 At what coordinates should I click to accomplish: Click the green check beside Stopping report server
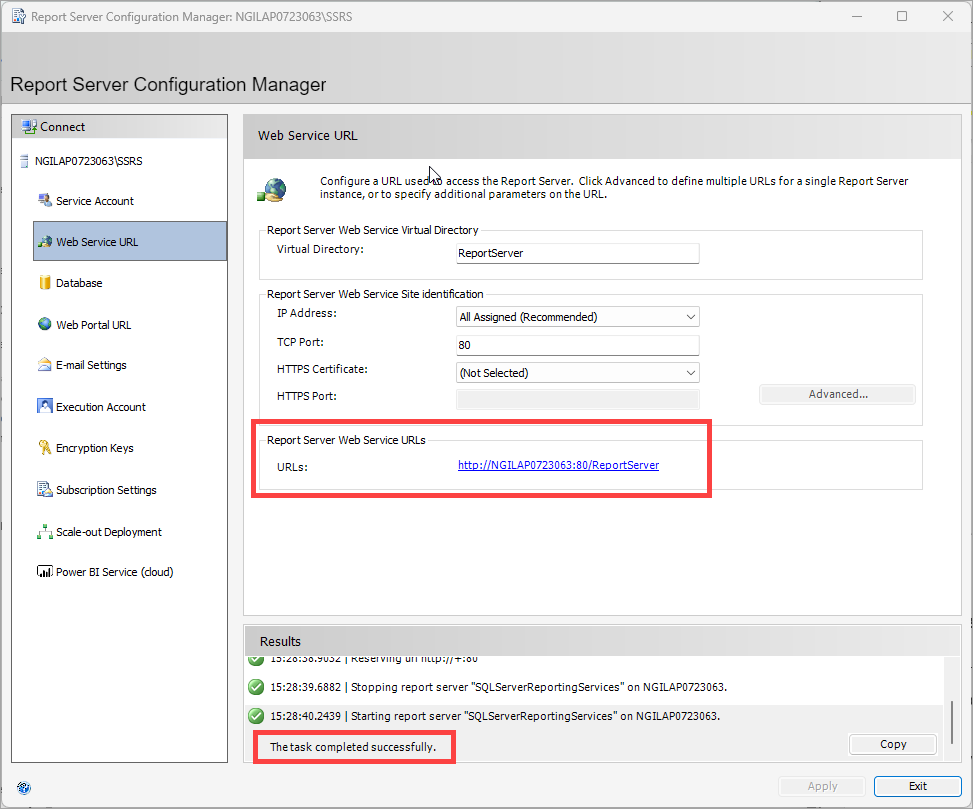[256, 687]
